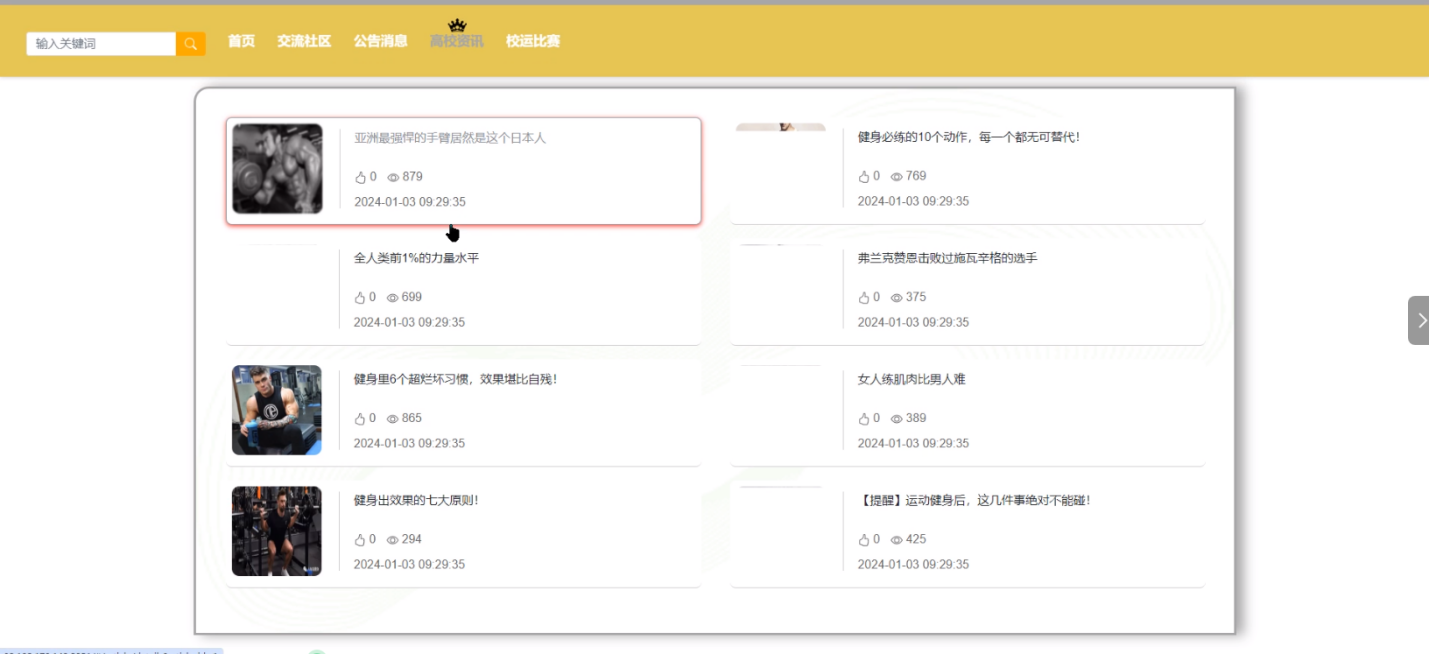Screen dimensions: 1429x654
Task: Open article 【提醒】运动健身后，这几件事绝对不能碰！
Action: coord(974,500)
